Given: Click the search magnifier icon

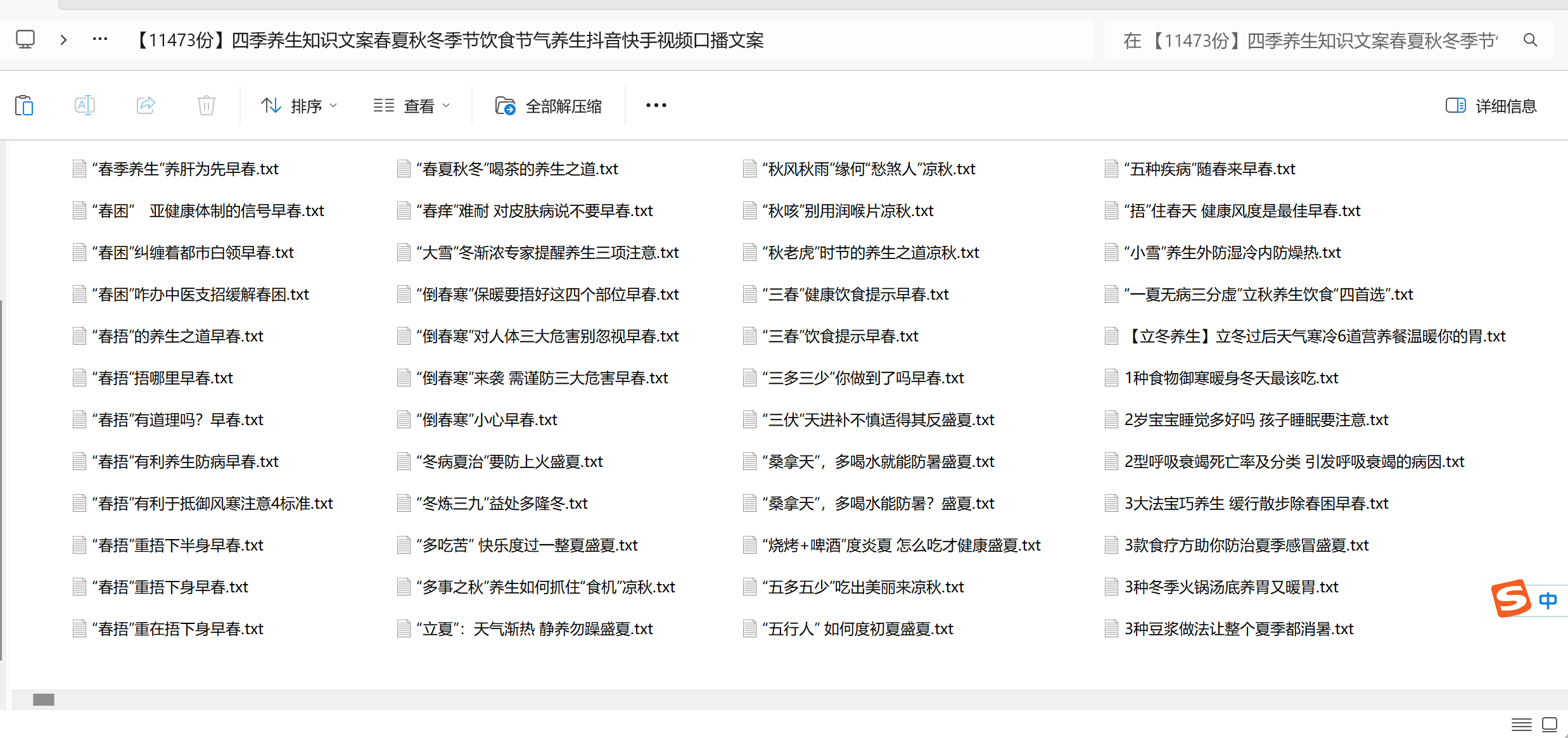Looking at the screenshot, I should coord(1530,41).
